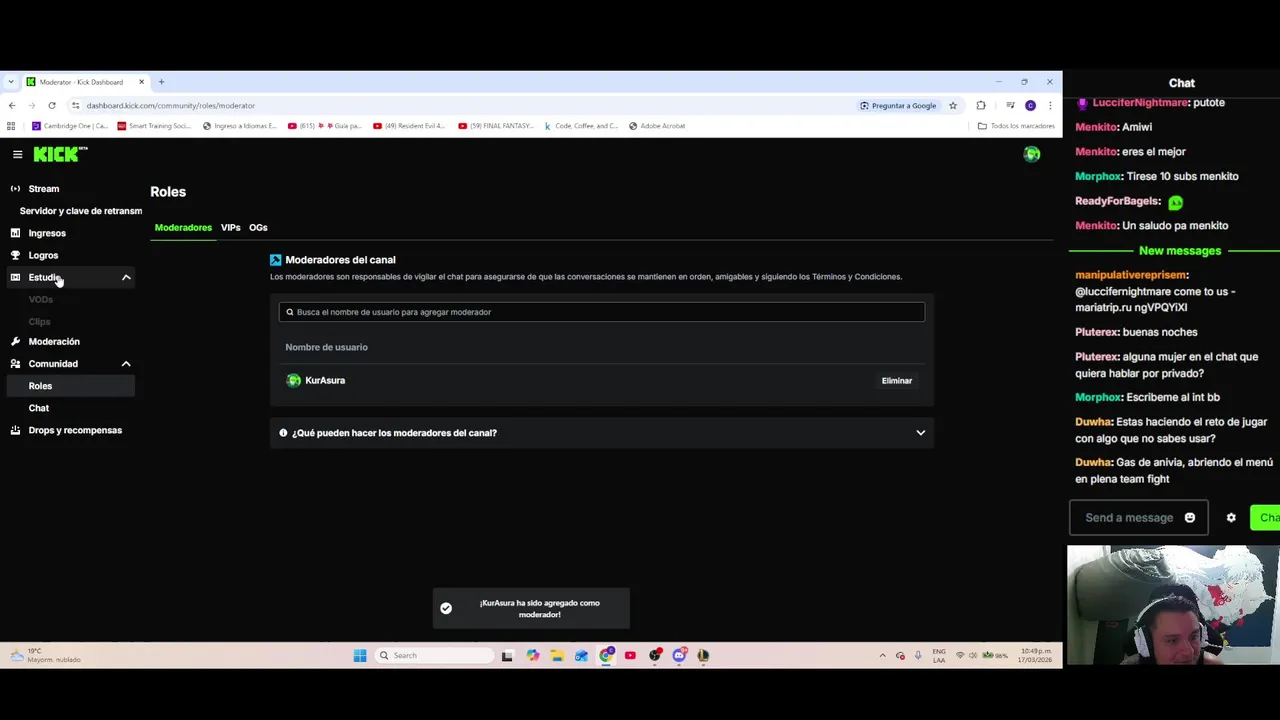The width and height of the screenshot is (1280, 720).
Task: Click the green Chat send button
Action: coord(1266,518)
